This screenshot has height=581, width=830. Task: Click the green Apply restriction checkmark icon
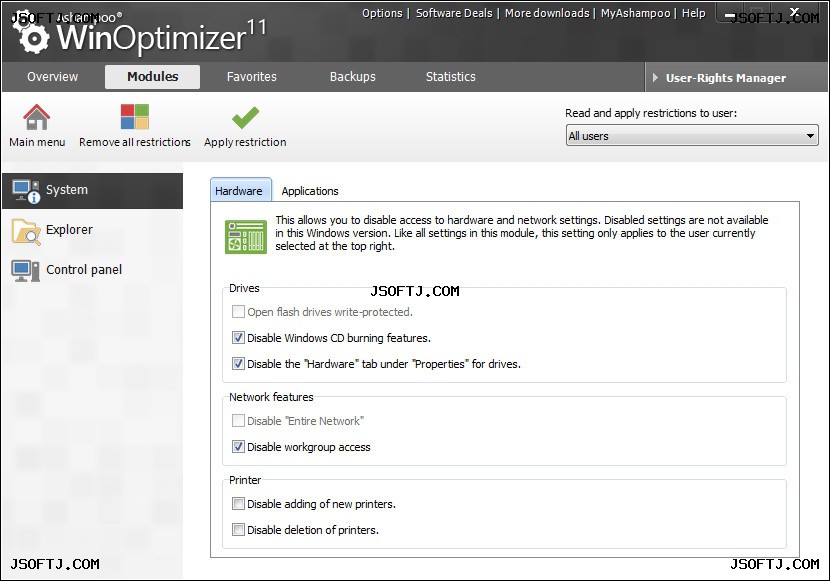pyautogui.click(x=245, y=117)
